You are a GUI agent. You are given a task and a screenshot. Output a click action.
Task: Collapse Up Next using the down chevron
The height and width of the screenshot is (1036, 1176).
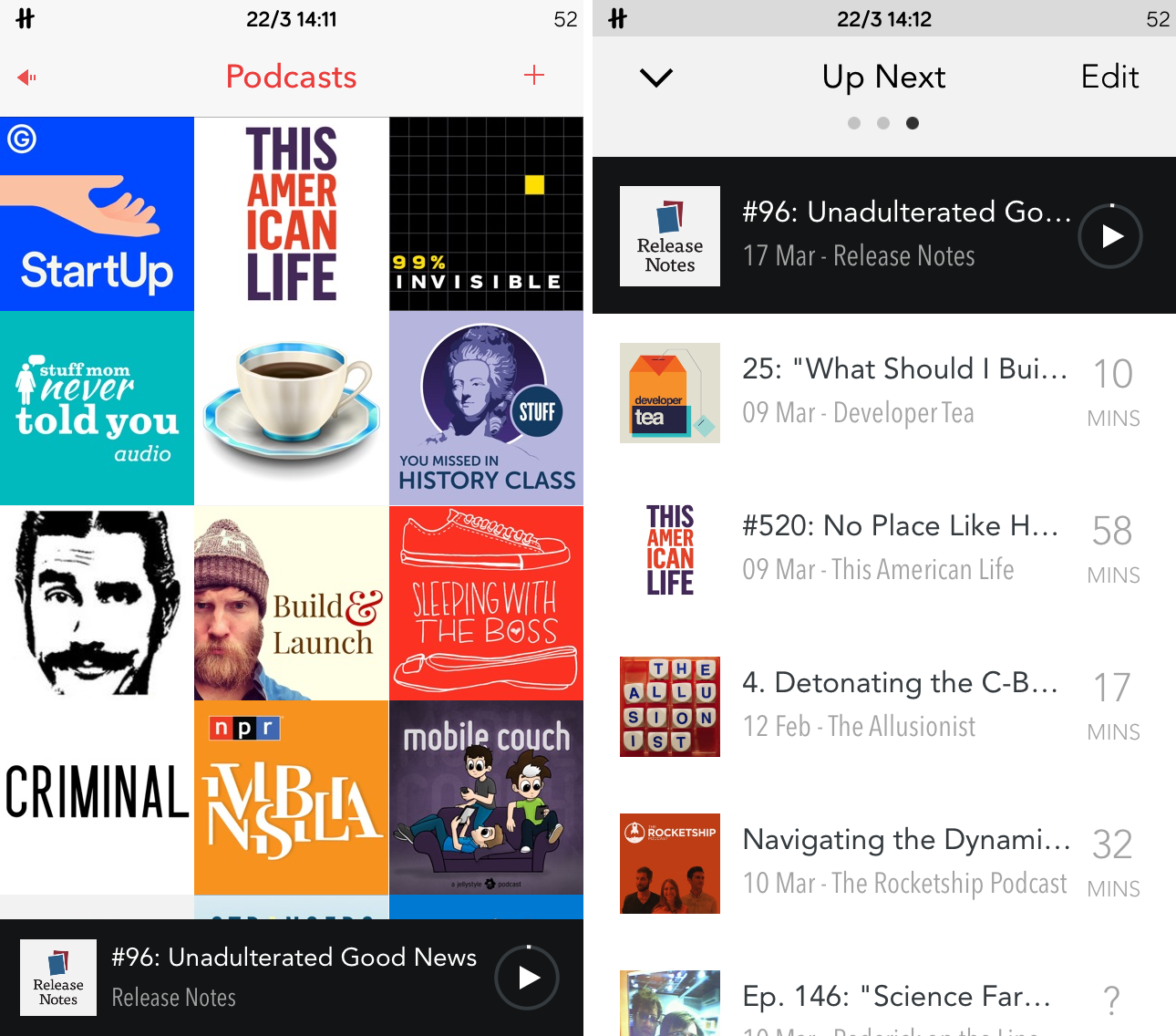[655, 78]
